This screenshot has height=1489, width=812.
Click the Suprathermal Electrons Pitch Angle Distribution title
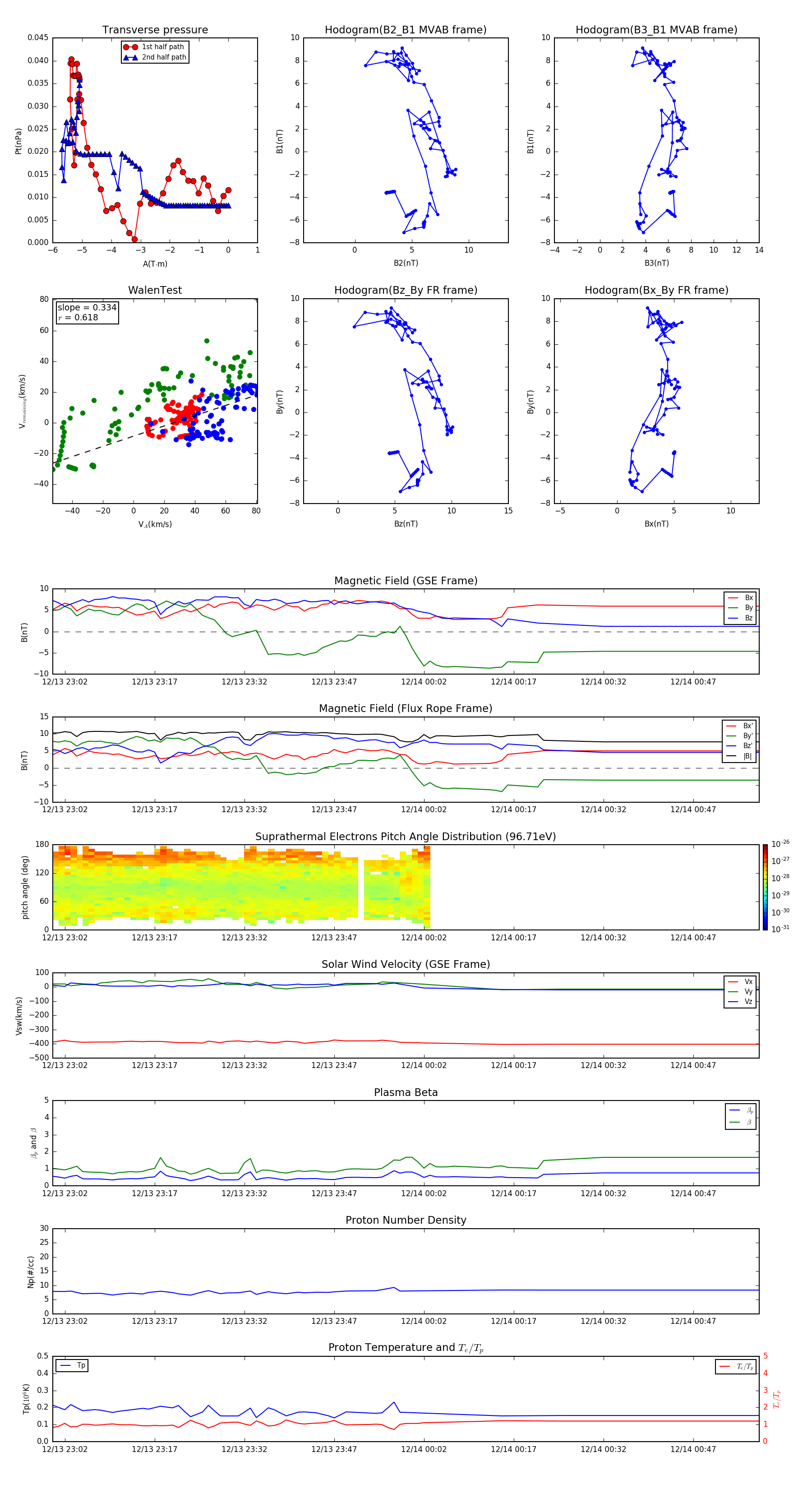pos(406,837)
